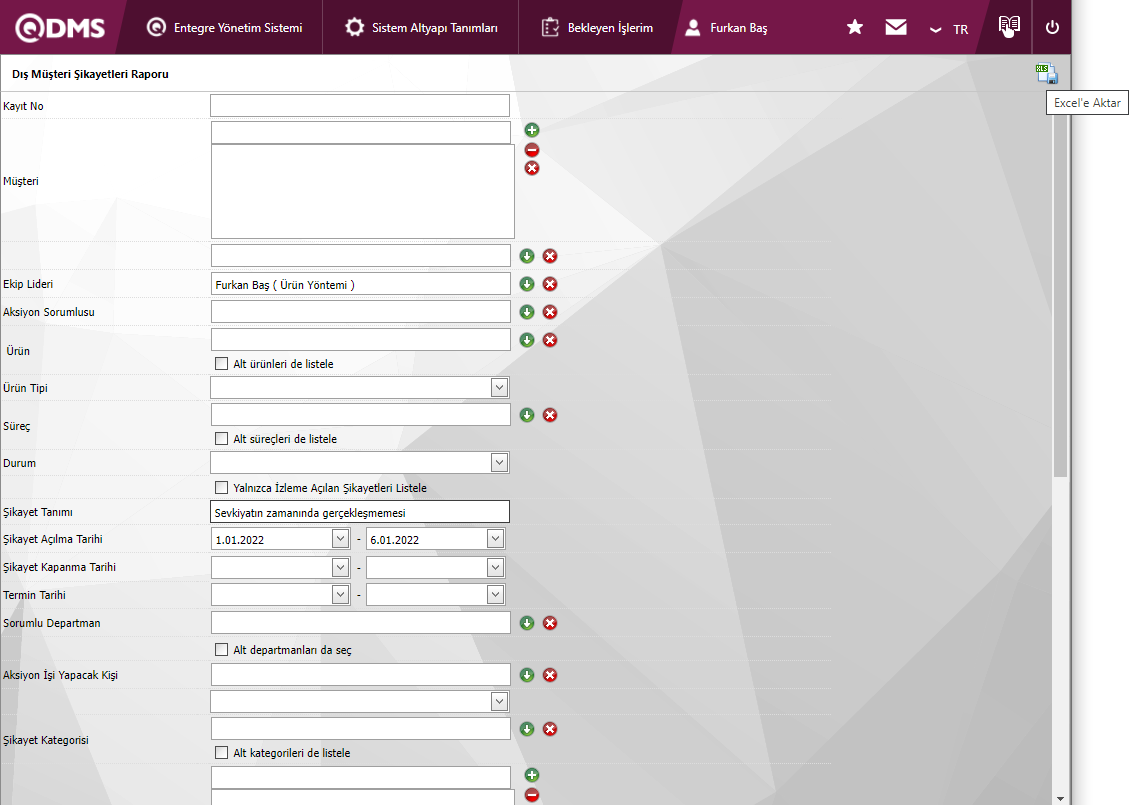Clear the Sorumlu Departman field

tap(550, 623)
